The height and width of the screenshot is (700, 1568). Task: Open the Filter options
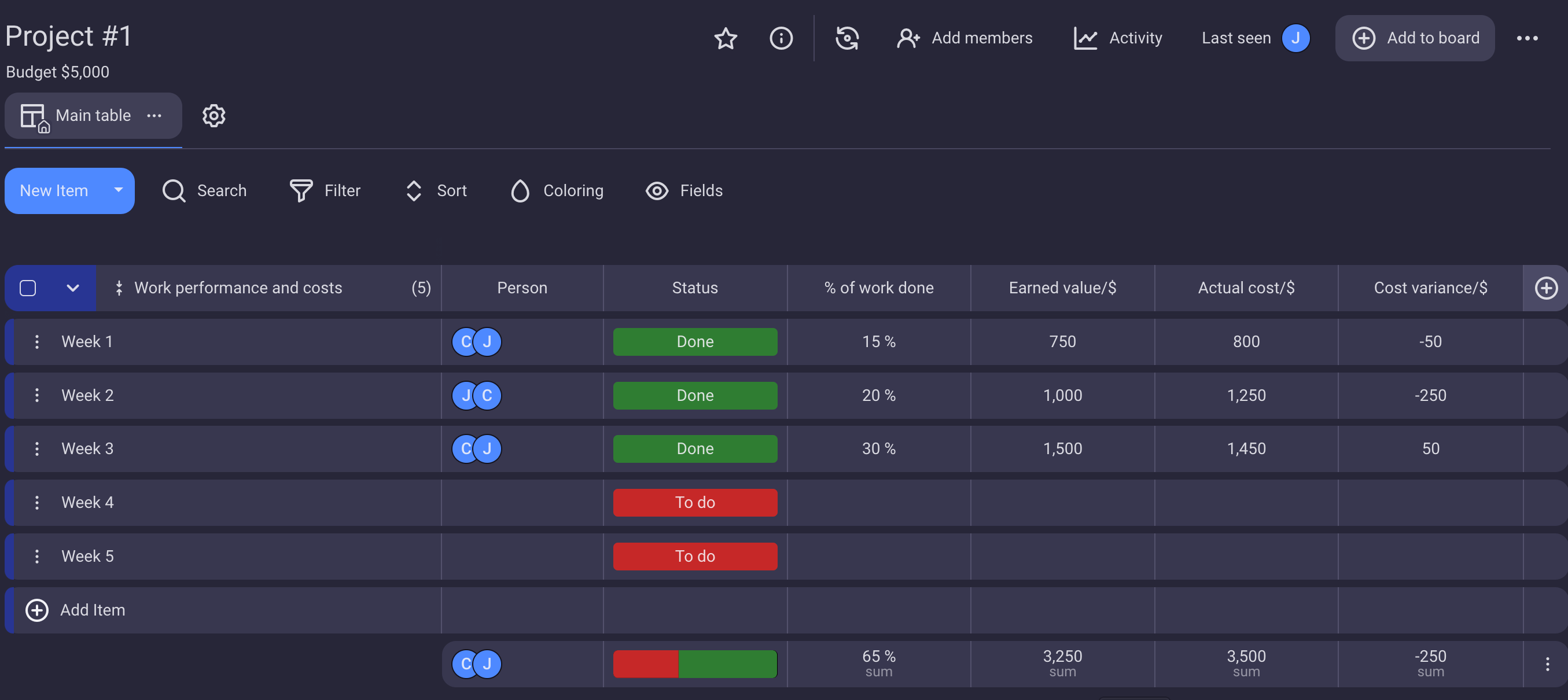point(325,190)
